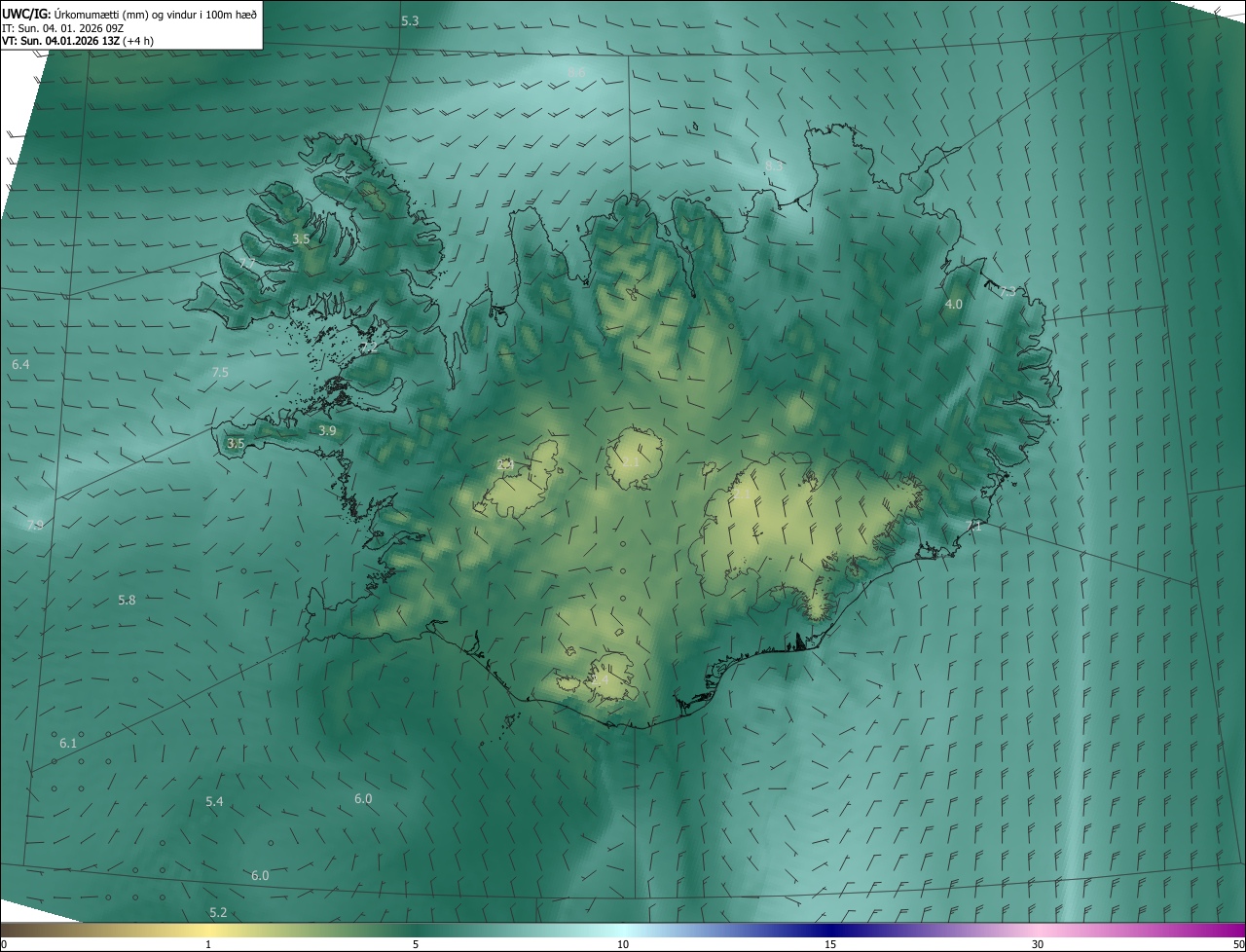The width and height of the screenshot is (1246, 952).
Task: Click the 6.4 value label on the map
Action: (20, 364)
